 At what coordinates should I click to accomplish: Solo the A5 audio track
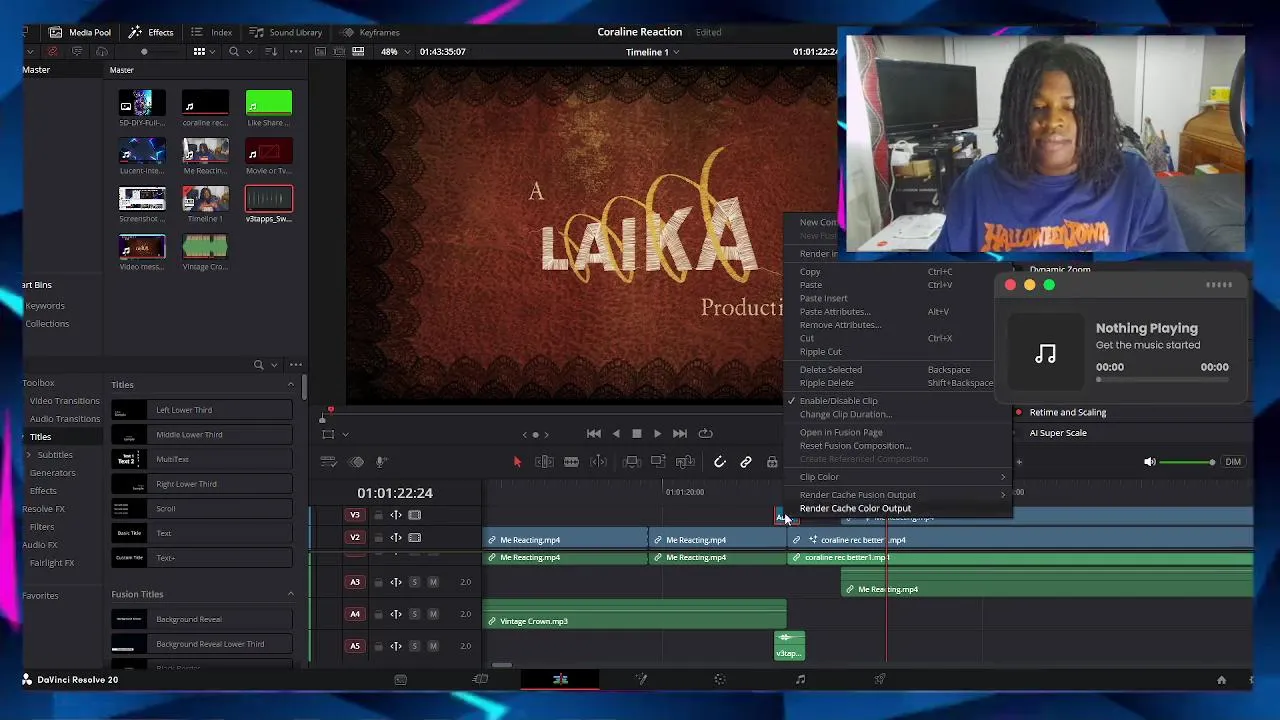[x=414, y=646]
